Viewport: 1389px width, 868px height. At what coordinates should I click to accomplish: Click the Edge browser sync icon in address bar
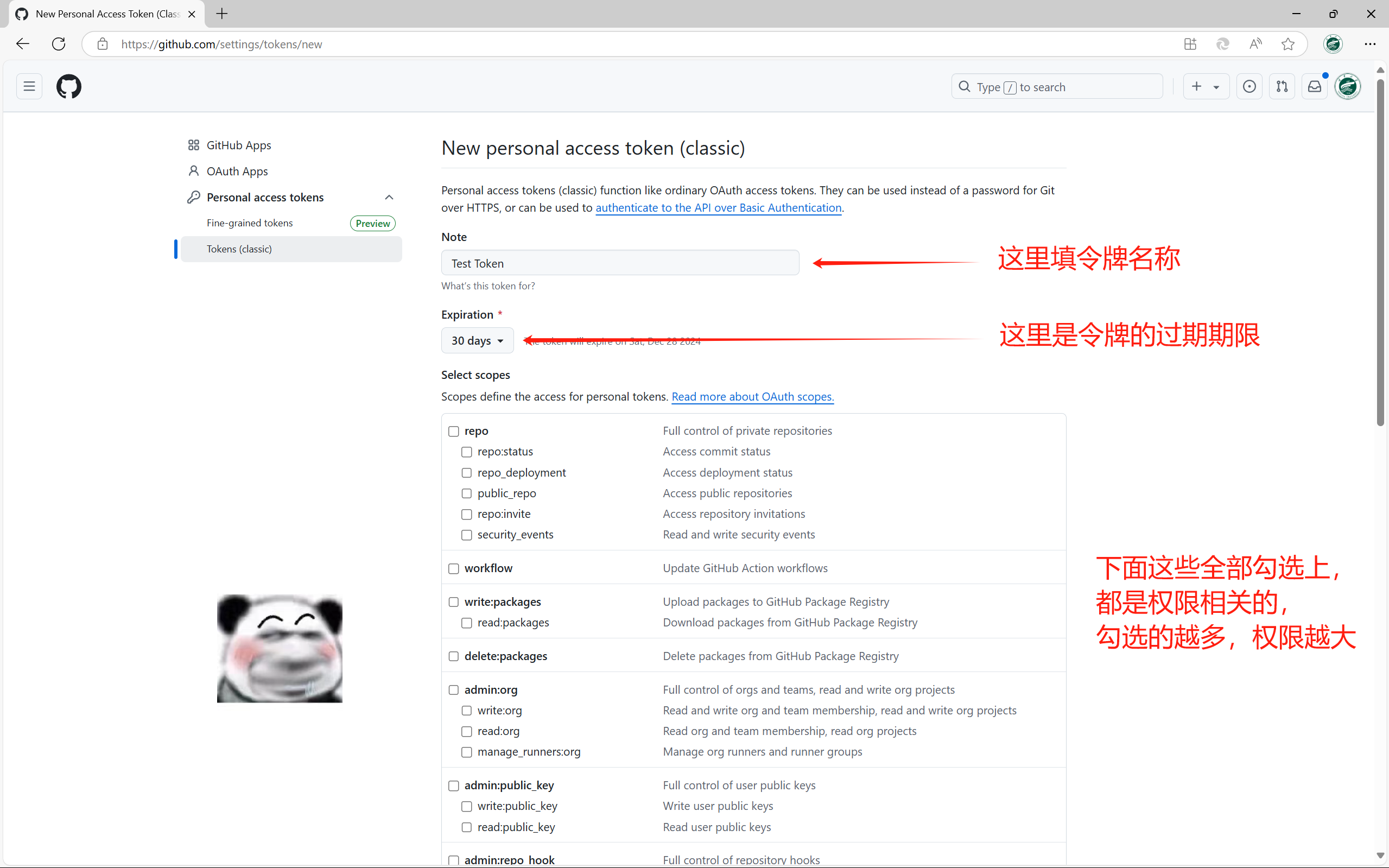click(x=1222, y=44)
